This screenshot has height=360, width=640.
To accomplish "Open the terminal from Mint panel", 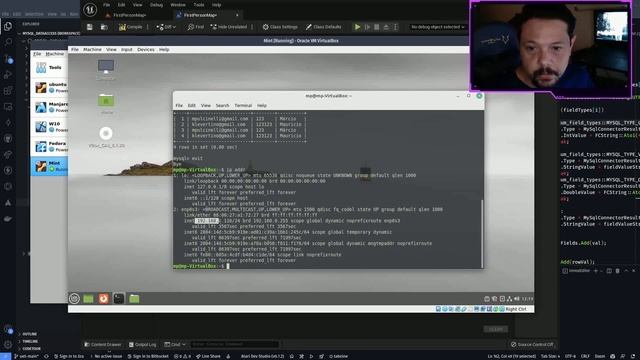I will coord(119,298).
